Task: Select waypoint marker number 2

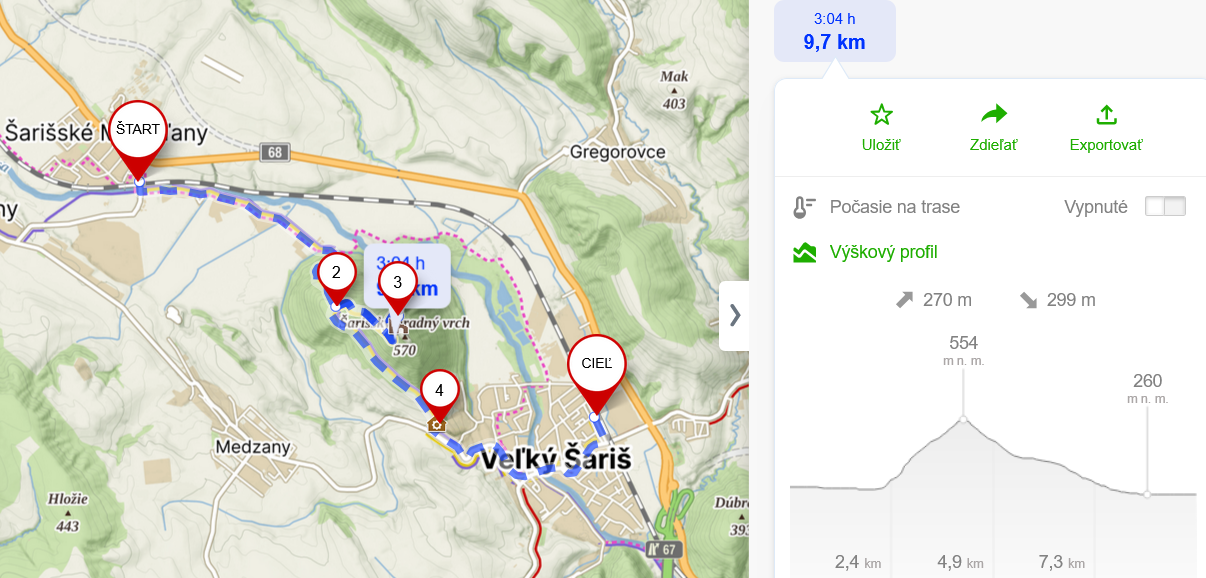Action: coord(336,272)
